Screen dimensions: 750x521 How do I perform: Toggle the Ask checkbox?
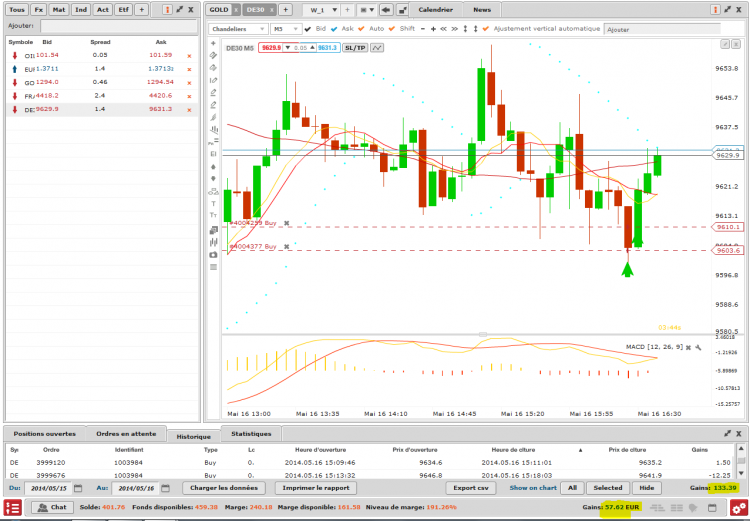point(334,29)
